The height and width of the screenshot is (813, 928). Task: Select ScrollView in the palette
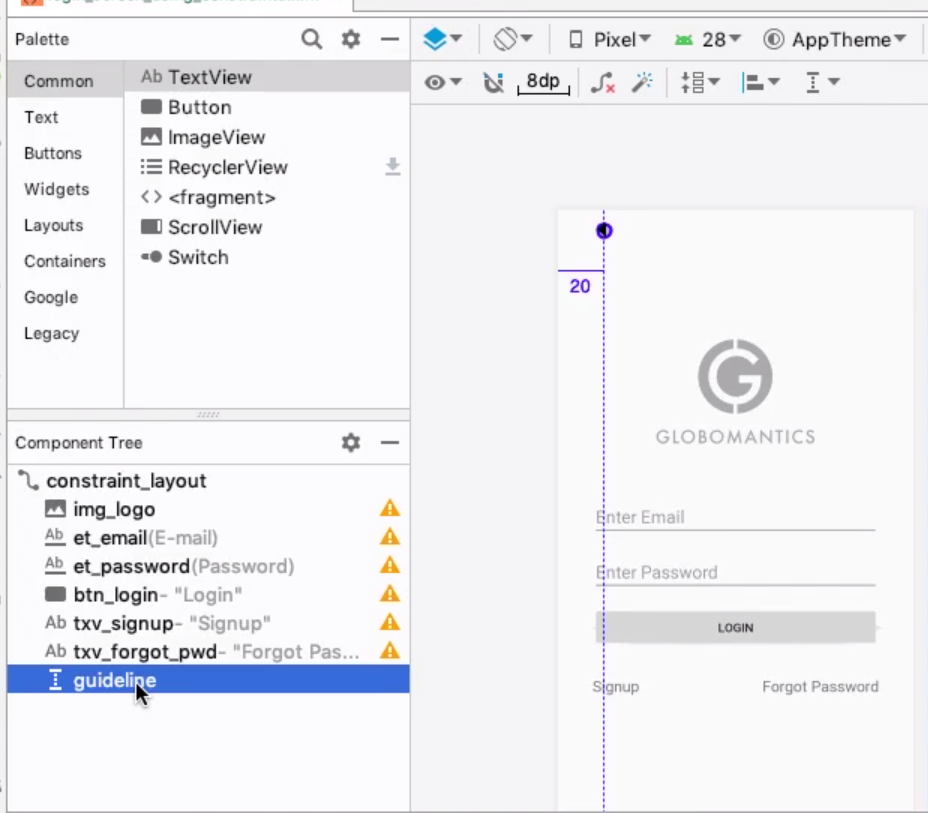coord(267,227)
